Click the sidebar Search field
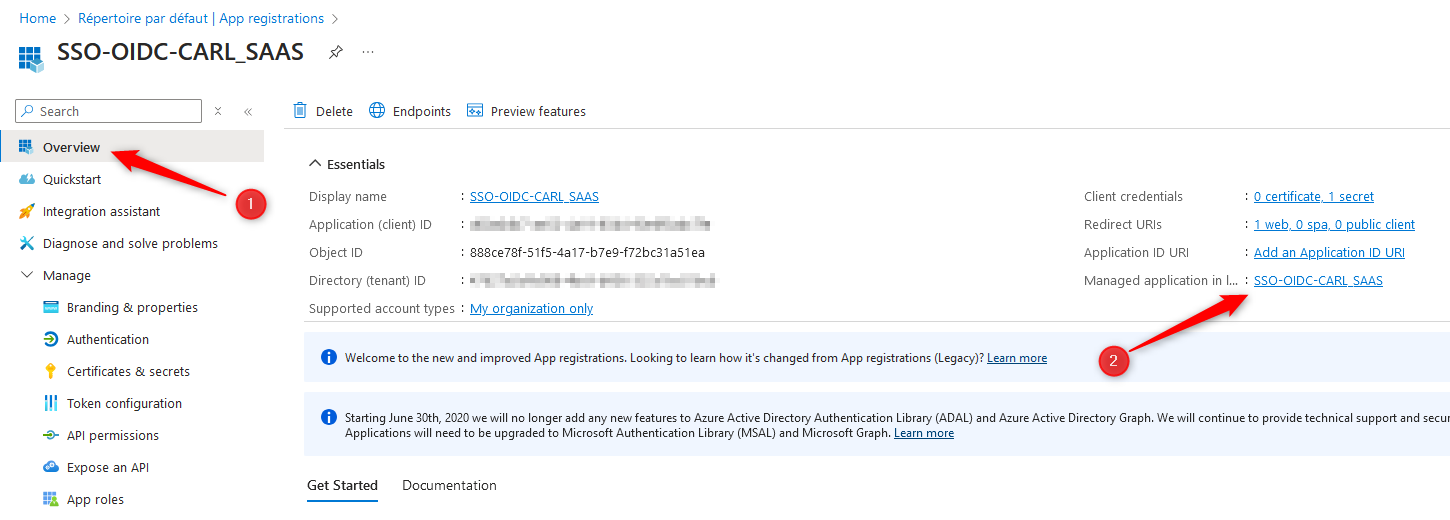Viewport: 1450px width, 520px height. (x=109, y=111)
